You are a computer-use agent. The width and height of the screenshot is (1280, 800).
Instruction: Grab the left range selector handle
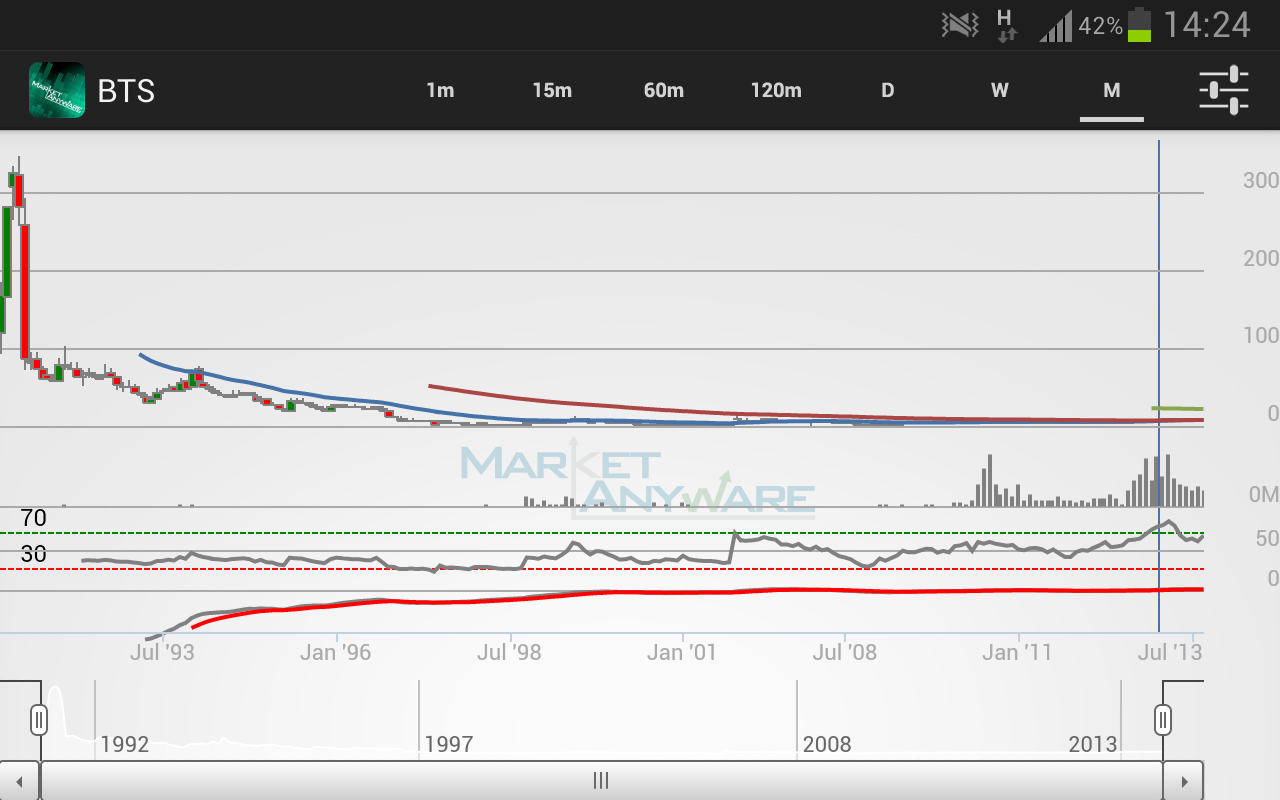coord(39,720)
